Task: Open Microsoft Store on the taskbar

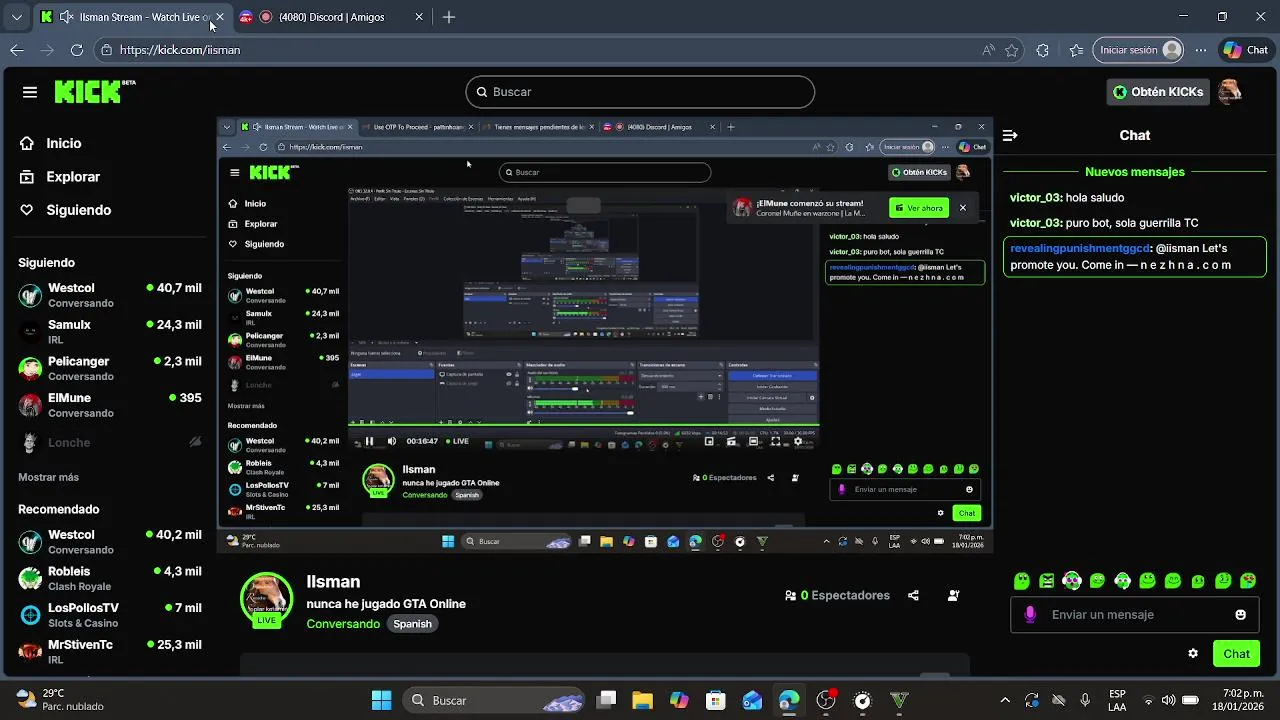Action: click(715, 700)
